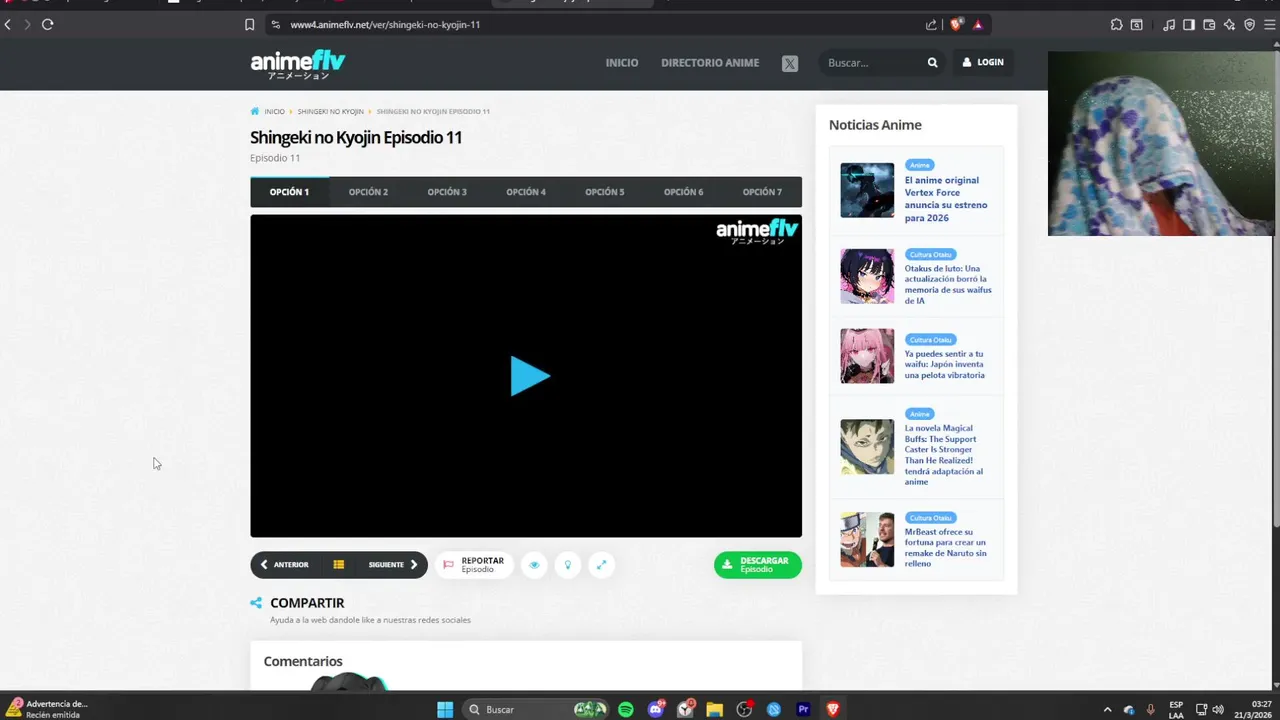The image size is (1280, 720).
Task: Toggle the lightbulb lights-off icon
Action: [568, 565]
